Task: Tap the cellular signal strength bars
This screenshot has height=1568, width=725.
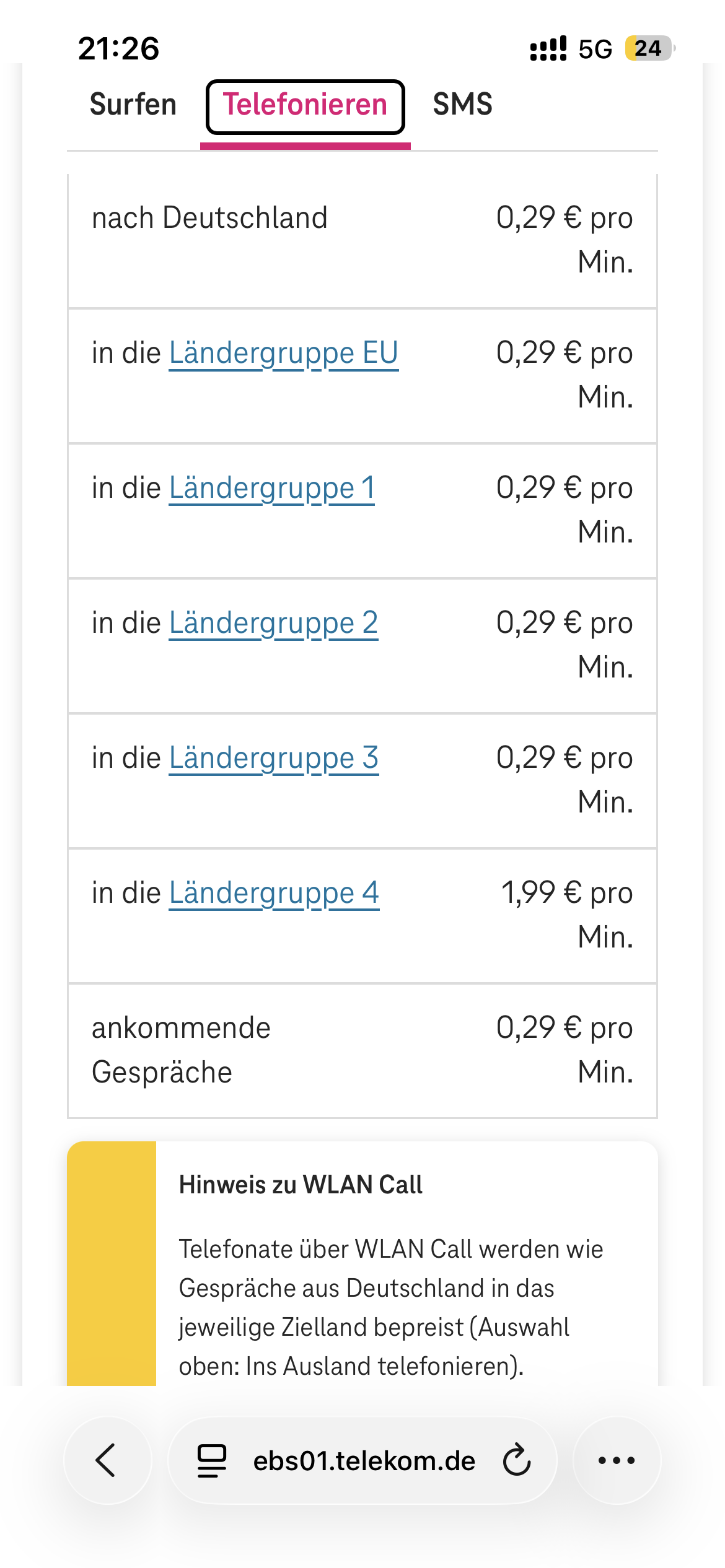Action: 548,48
